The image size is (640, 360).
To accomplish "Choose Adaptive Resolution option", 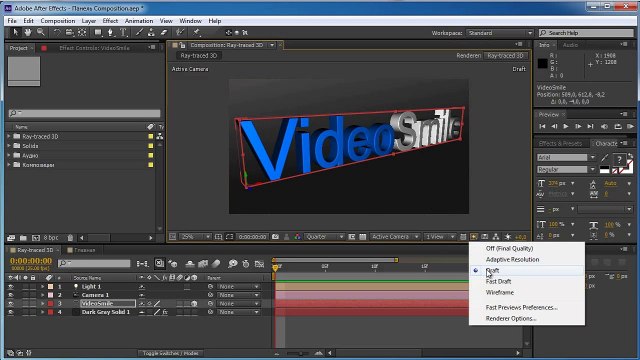I will tap(512, 260).
